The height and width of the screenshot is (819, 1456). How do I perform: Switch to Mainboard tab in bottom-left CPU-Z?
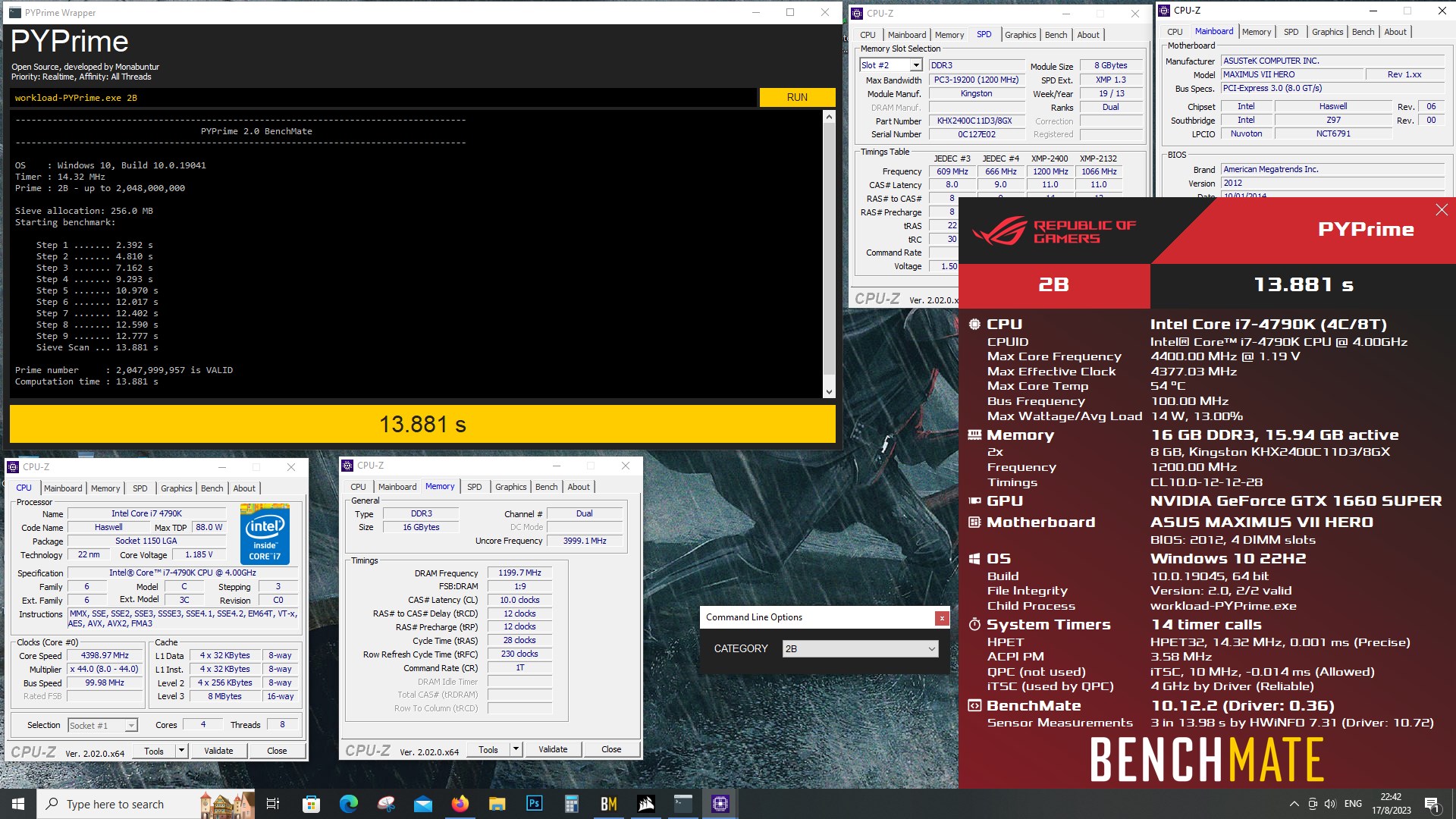pyautogui.click(x=63, y=488)
